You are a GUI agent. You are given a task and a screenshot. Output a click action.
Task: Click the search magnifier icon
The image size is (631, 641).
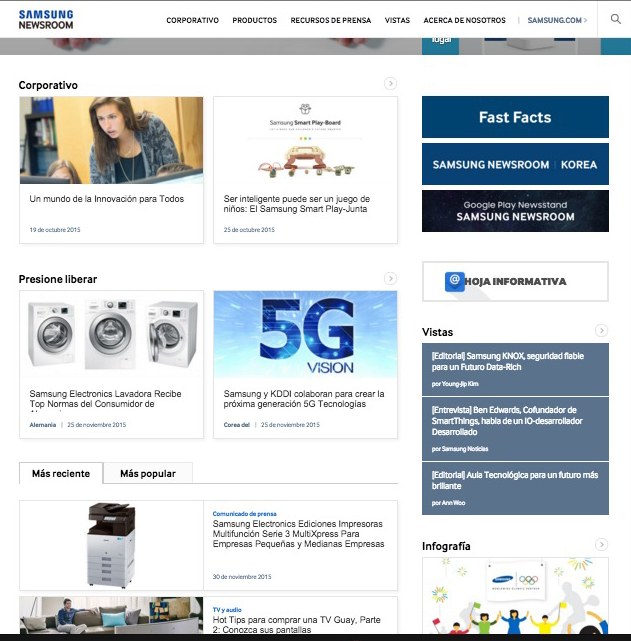(615, 19)
